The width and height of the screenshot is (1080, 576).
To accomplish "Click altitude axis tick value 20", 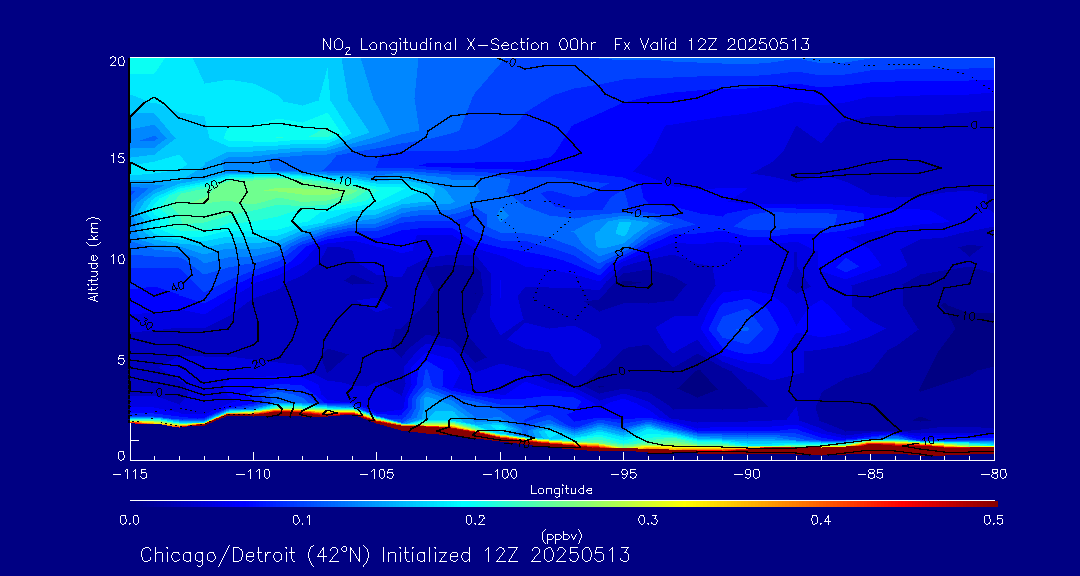I will pos(116,61).
